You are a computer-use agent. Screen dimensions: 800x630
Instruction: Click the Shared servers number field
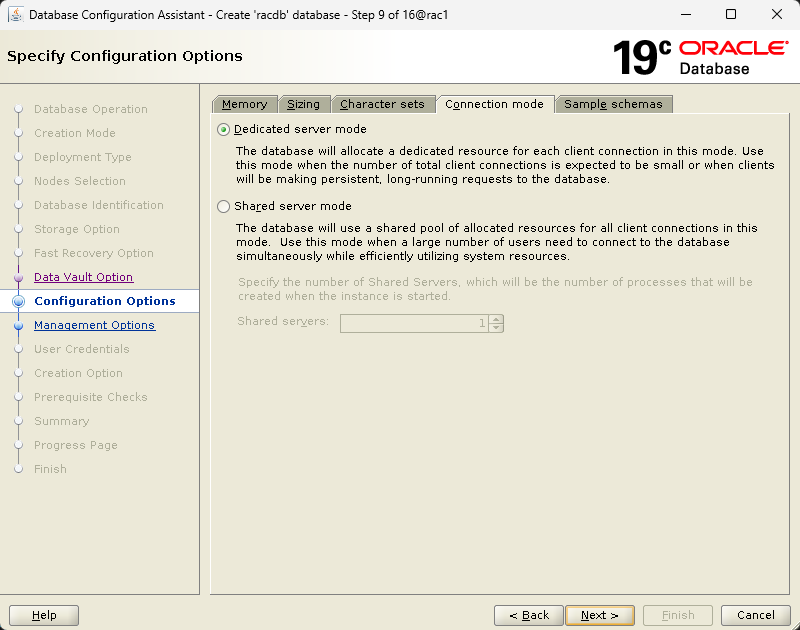pos(414,323)
